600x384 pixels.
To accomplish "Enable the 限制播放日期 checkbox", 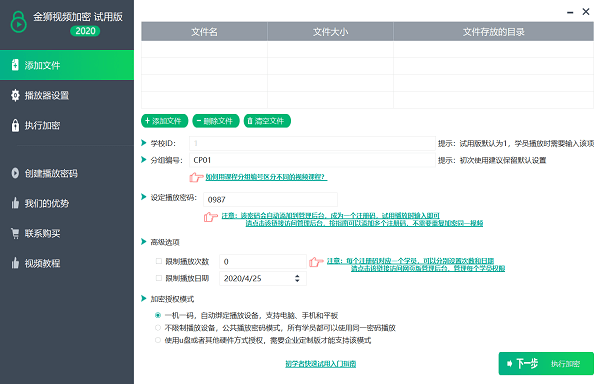I will [158, 278].
